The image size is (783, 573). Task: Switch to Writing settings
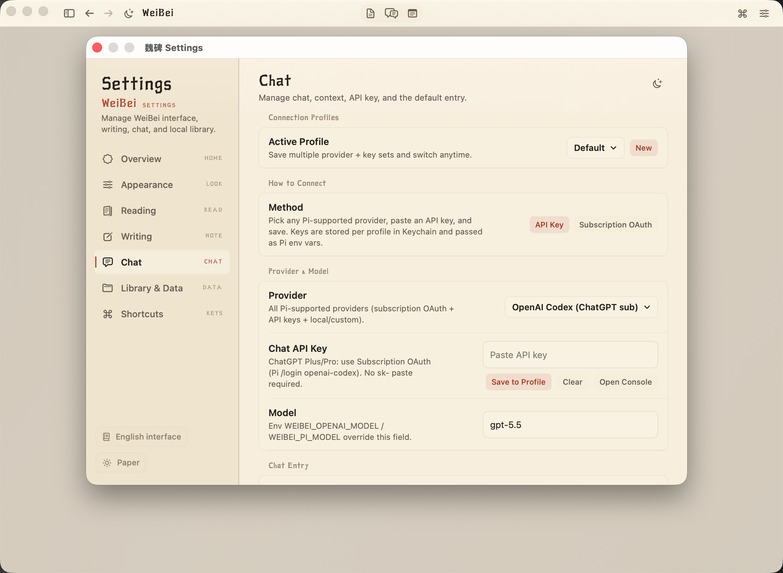(162, 237)
